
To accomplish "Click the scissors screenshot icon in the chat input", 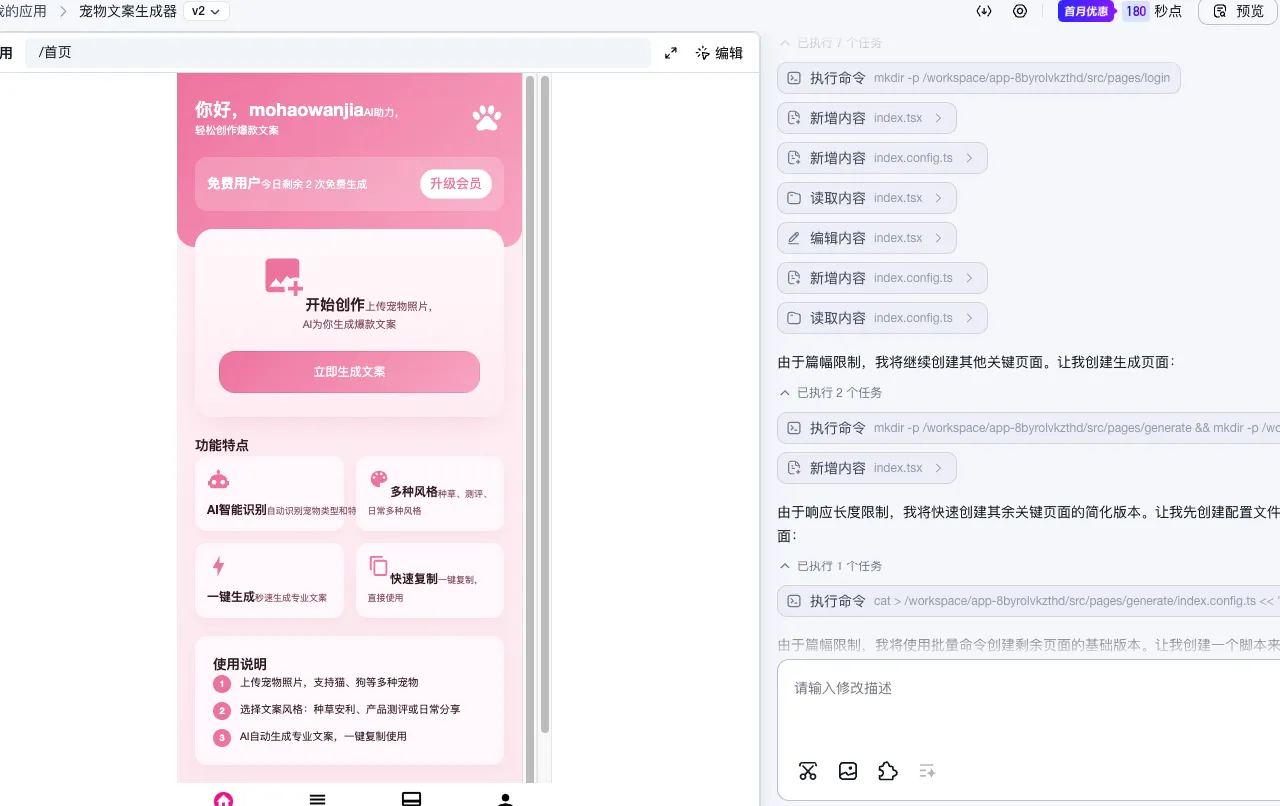I will pyautogui.click(x=808, y=771).
